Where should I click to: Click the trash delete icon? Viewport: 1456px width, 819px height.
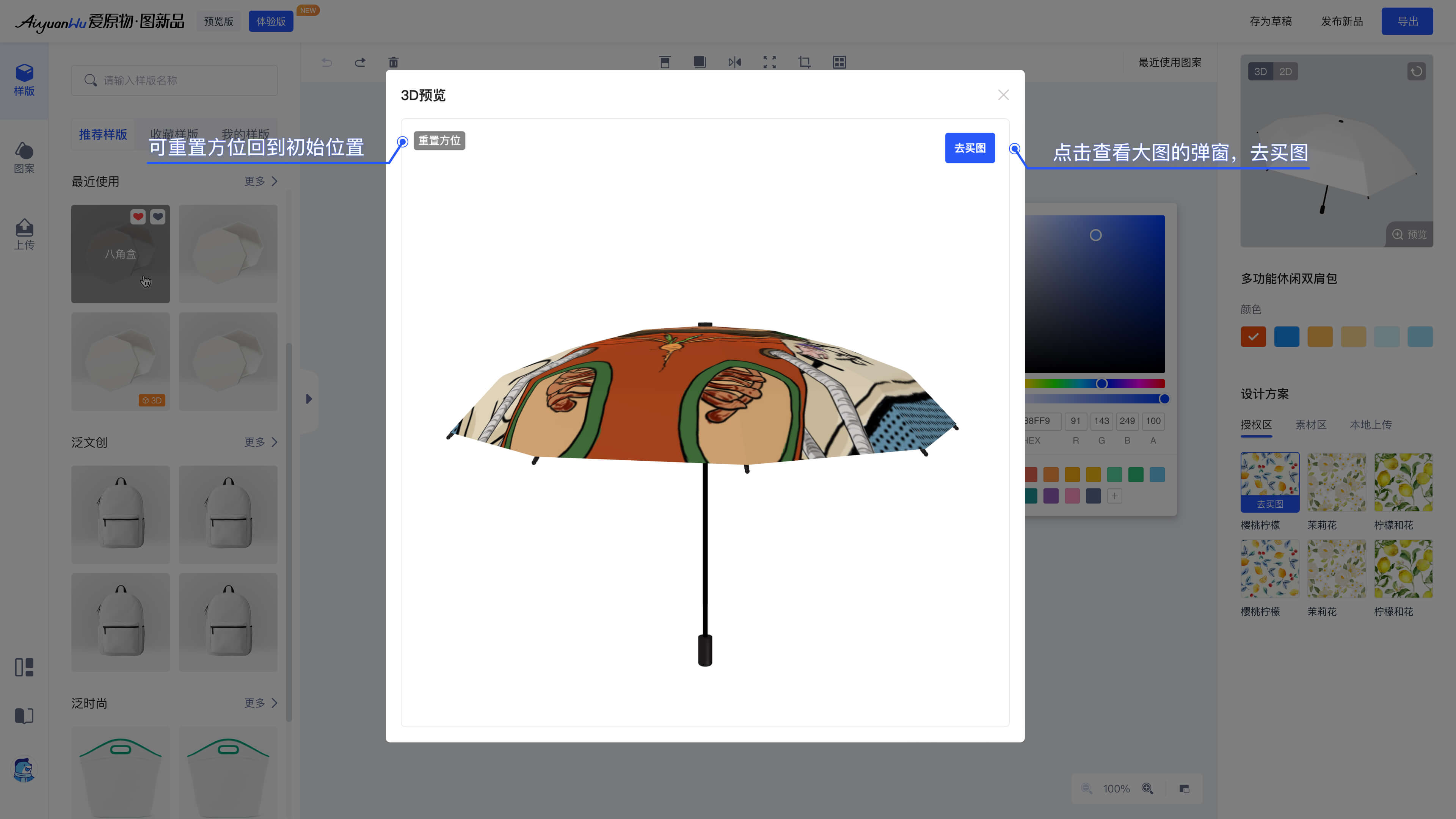coord(394,62)
